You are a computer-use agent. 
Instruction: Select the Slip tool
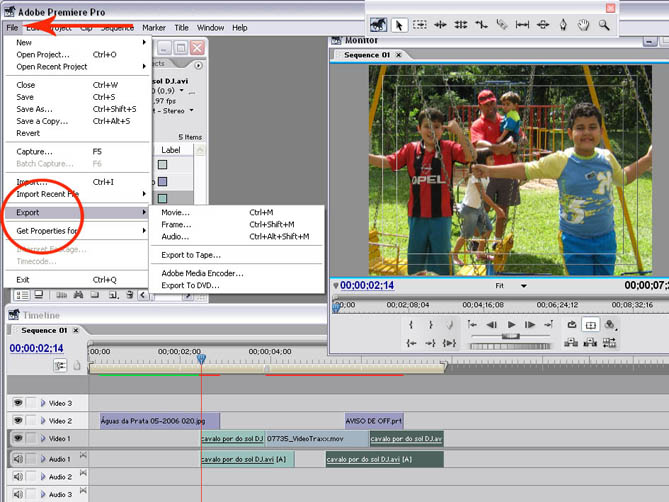click(x=521, y=24)
